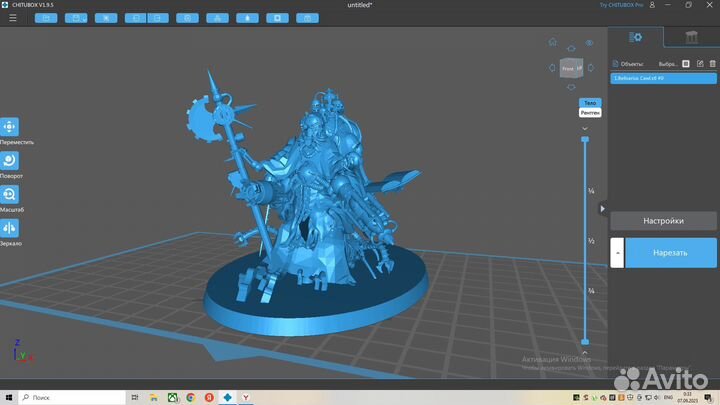This screenshot has height=405, width=720.
Task: Switch render mode to Рентген
Action: click(x=590, y=112)
